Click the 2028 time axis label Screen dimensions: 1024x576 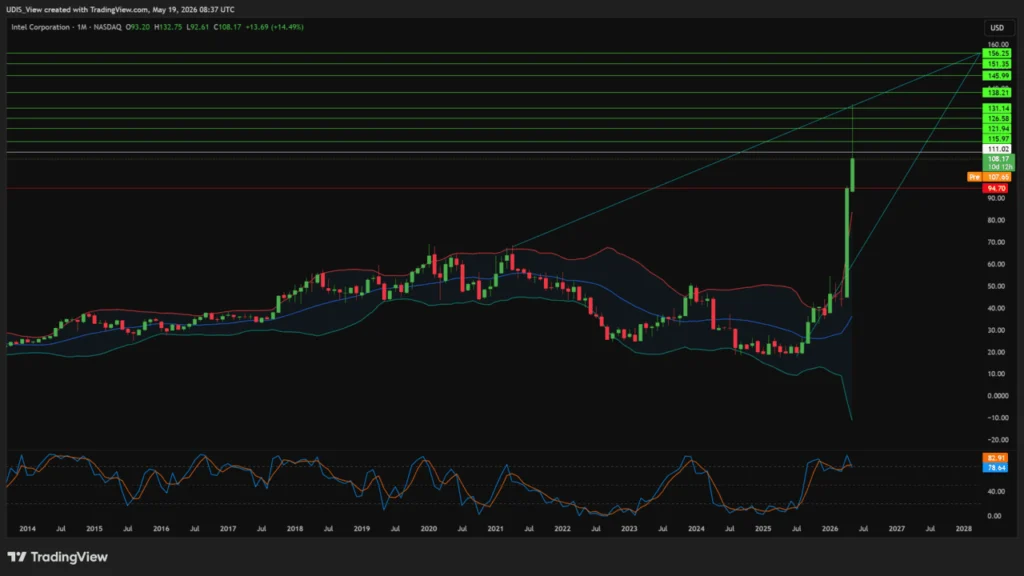click(963, 528)
